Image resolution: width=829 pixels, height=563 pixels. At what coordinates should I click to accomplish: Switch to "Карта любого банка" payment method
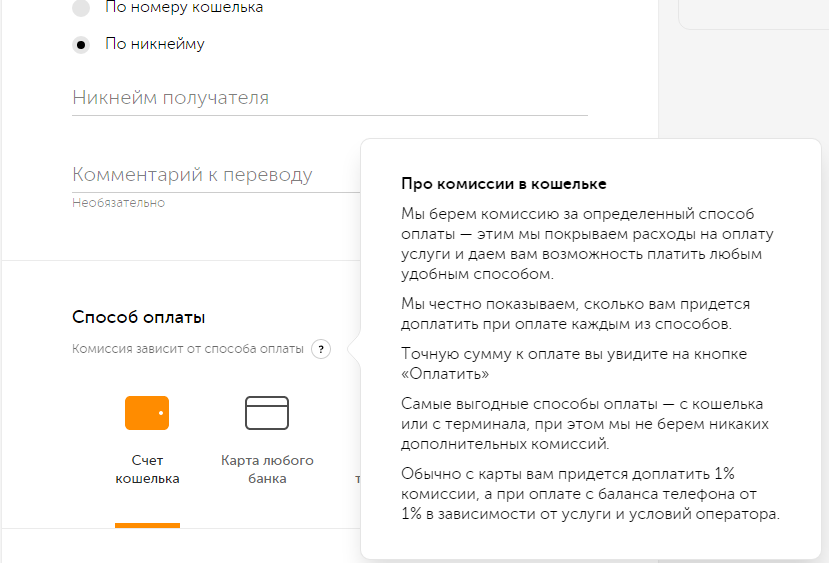coord(267,470)
